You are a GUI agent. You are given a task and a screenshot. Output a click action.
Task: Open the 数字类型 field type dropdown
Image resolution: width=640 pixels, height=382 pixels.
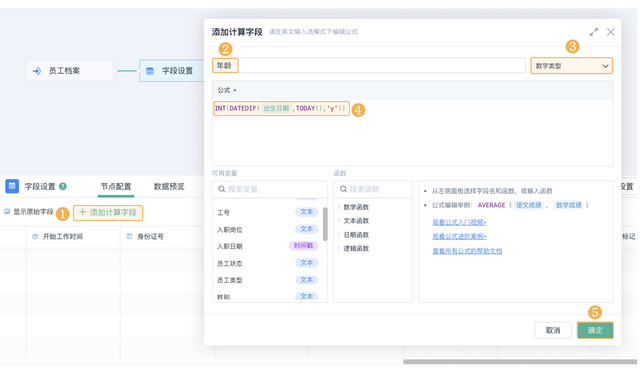[x=571, y=66]
